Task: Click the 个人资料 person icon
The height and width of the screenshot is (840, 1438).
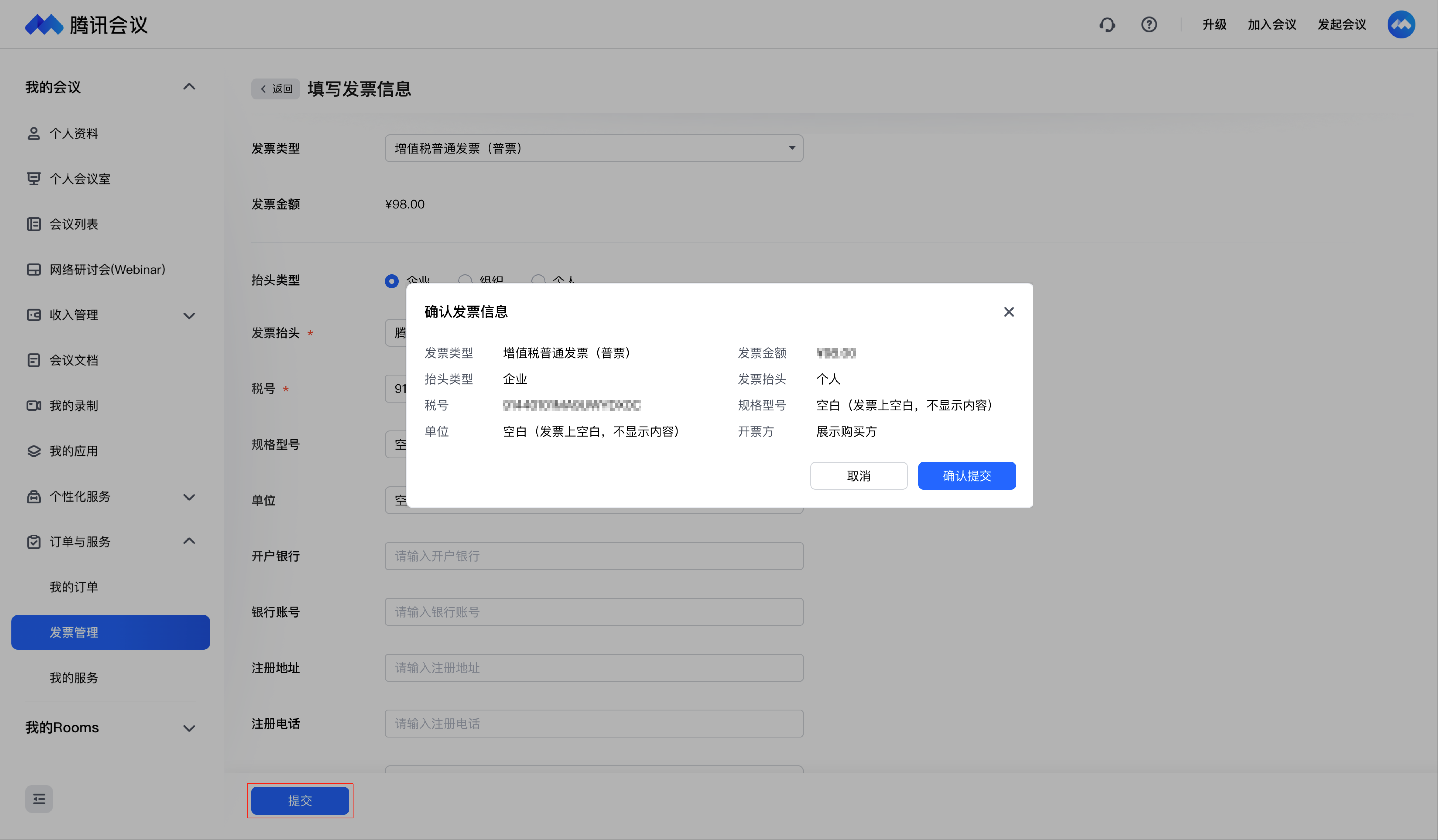Action: click(34, 133)
